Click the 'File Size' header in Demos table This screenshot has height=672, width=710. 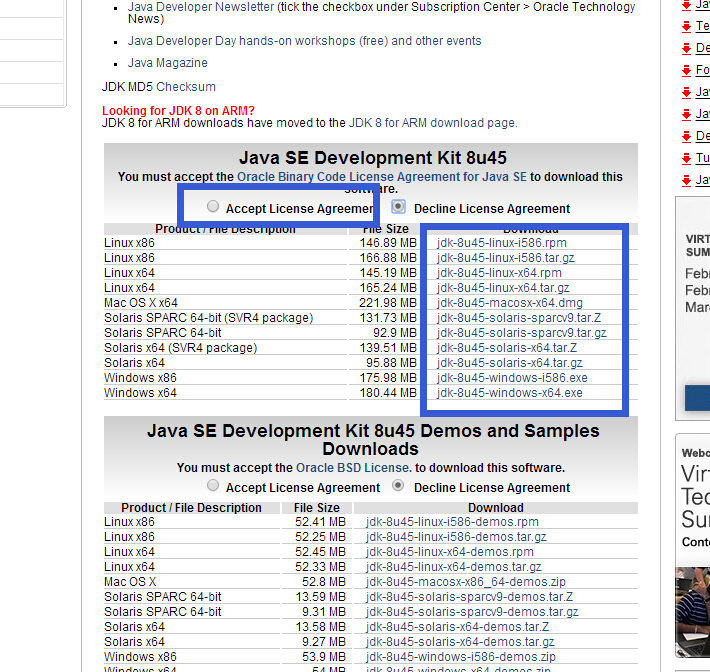click(317, 508)
